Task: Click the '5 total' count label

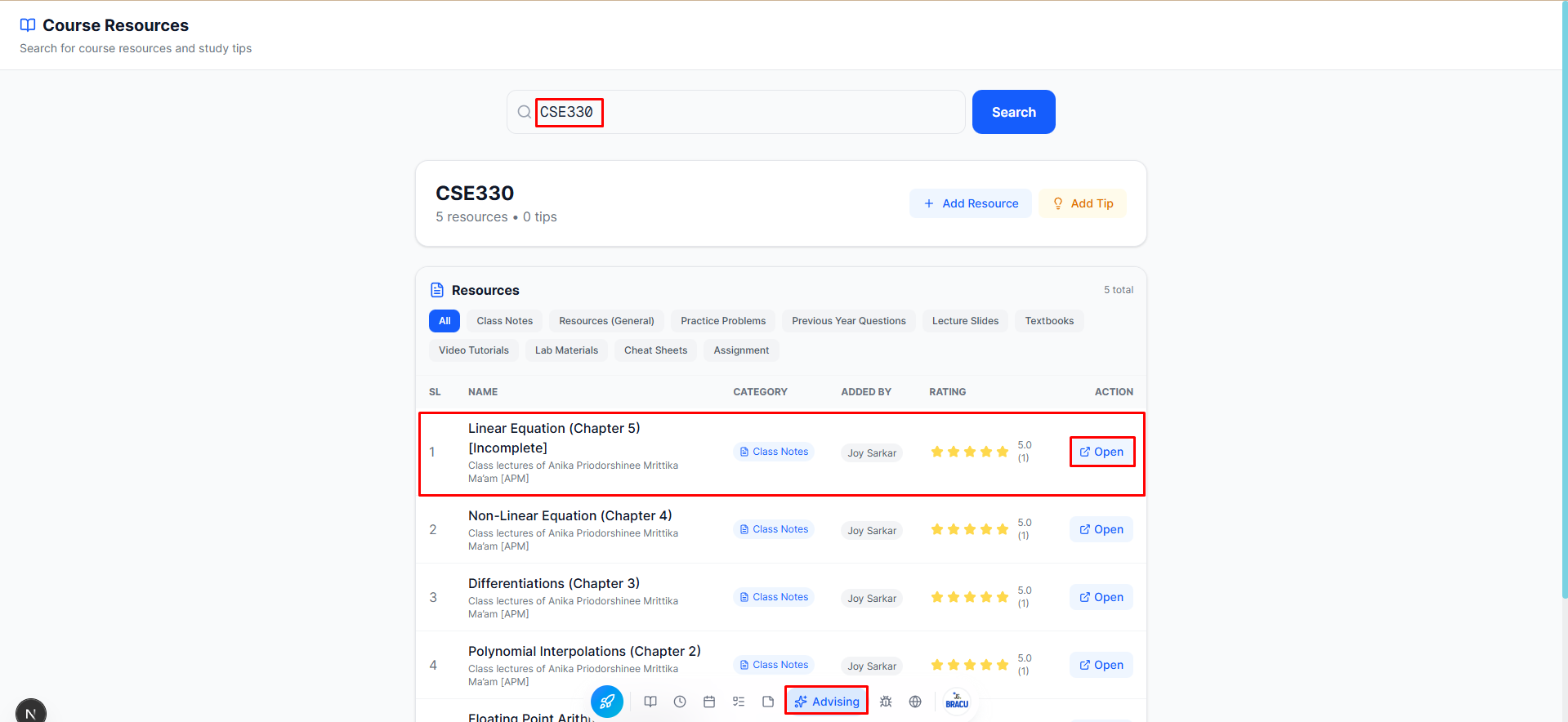Action: coord(1118,290)
